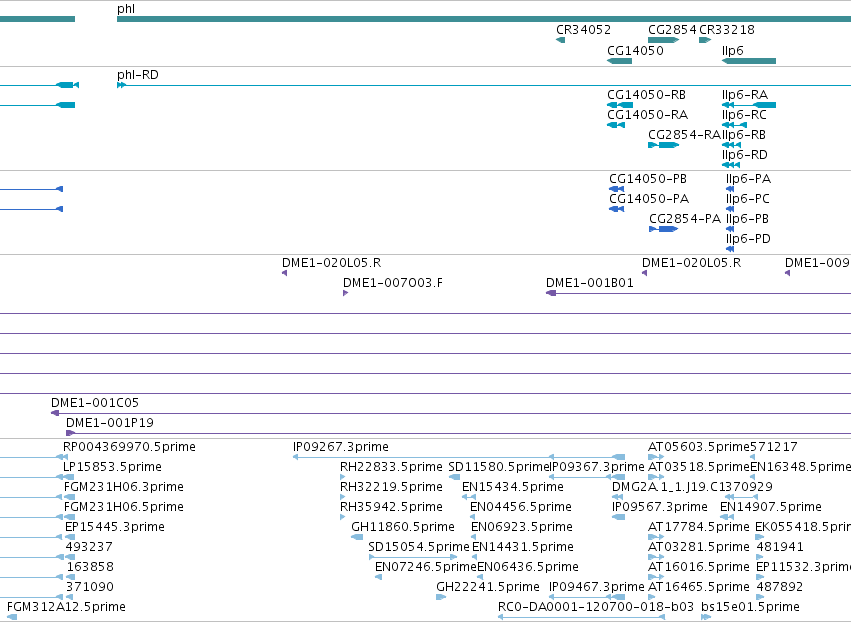Click the Ilp6 gene bar glyph
Viewport: 851px width, 622px height.
tap(749, 61)
